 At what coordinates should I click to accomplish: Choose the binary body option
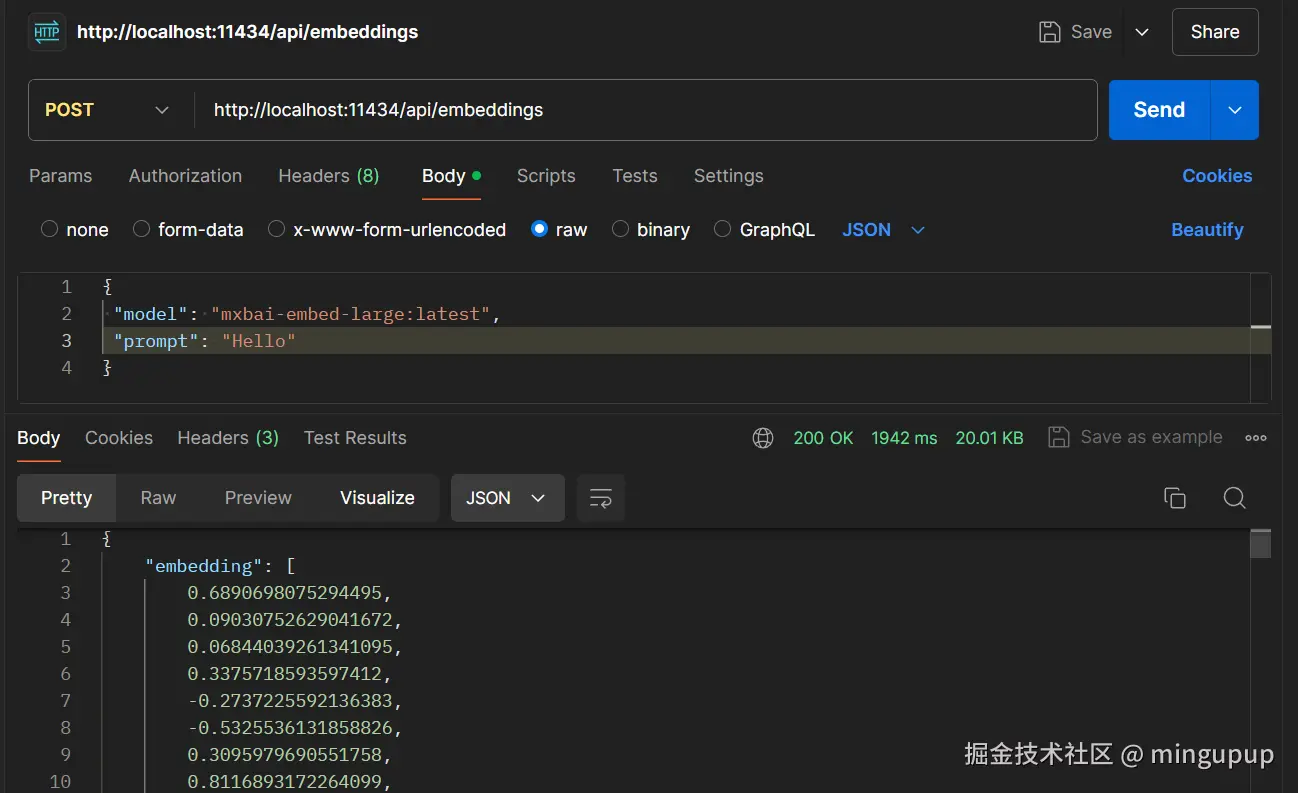pos(620,230)
